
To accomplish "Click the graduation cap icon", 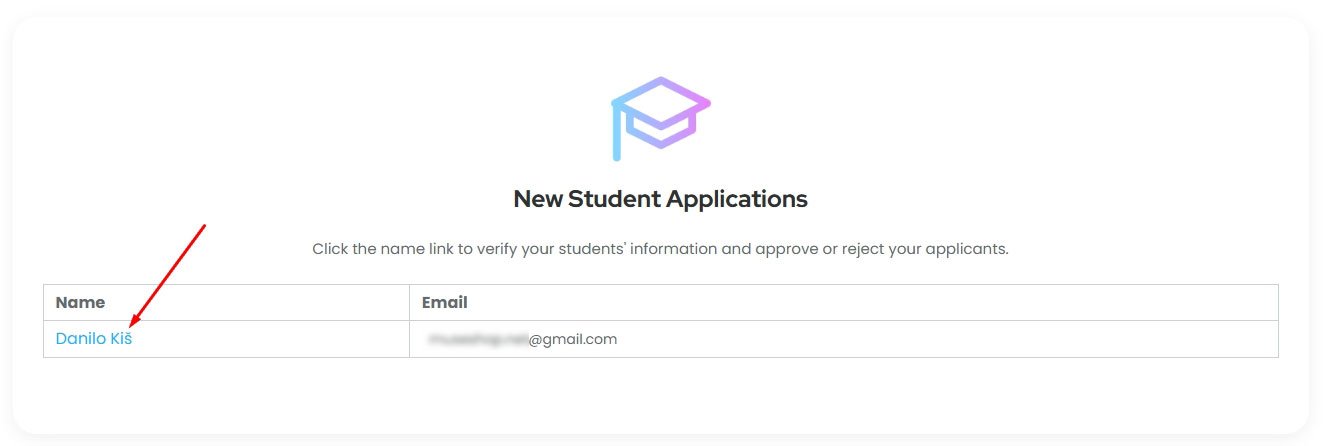I will (x=660, y=118).
